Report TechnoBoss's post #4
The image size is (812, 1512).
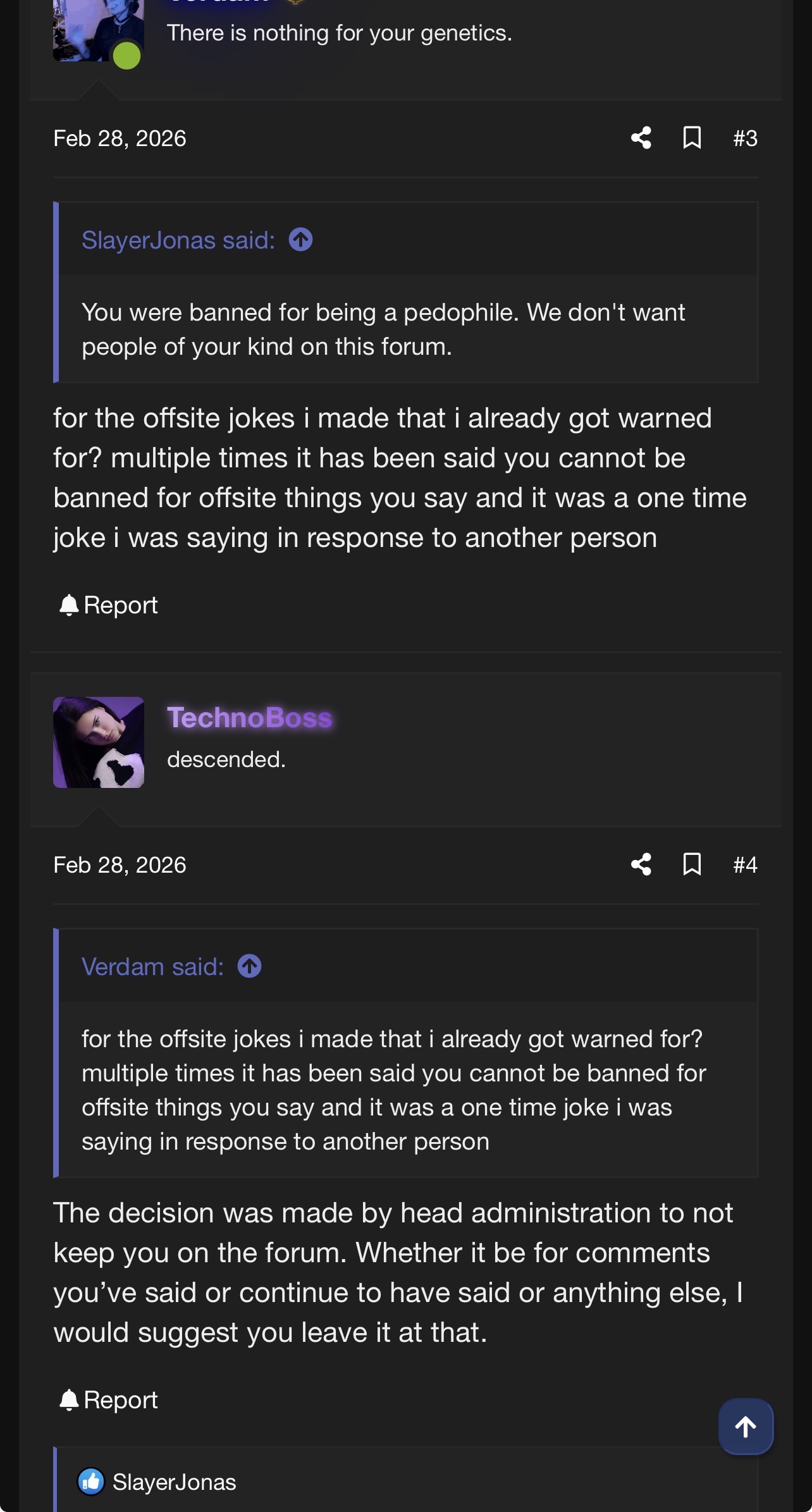point(108,1400)
